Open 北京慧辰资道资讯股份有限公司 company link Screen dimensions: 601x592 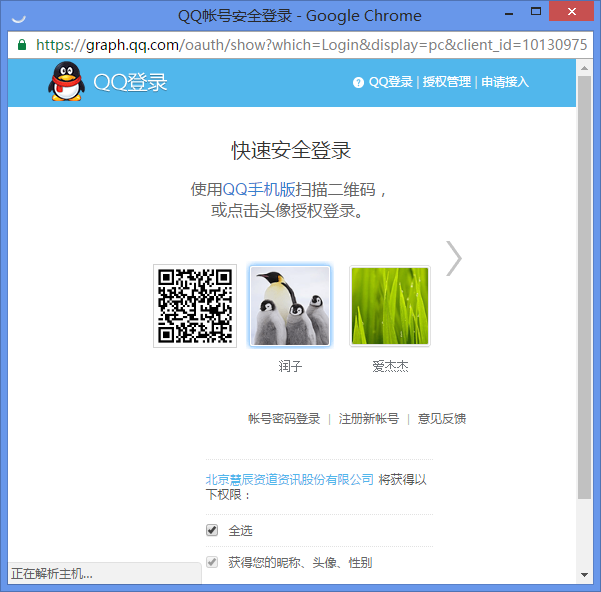pos(289,479)
